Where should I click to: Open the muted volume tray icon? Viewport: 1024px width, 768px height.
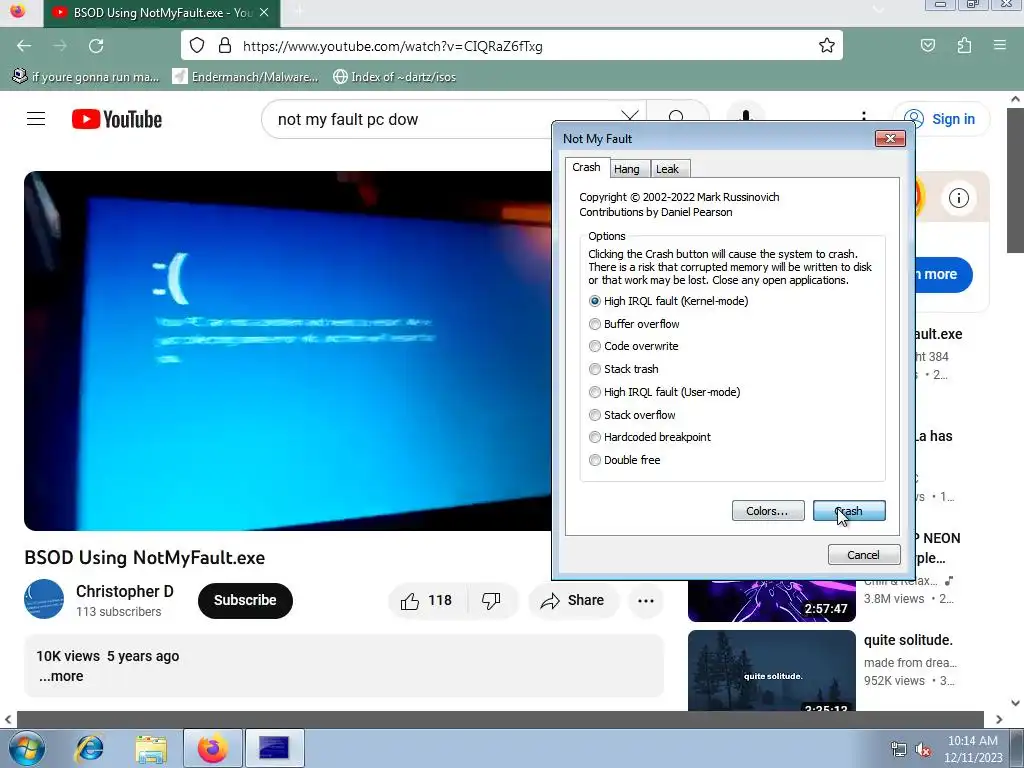pos(923,750)
